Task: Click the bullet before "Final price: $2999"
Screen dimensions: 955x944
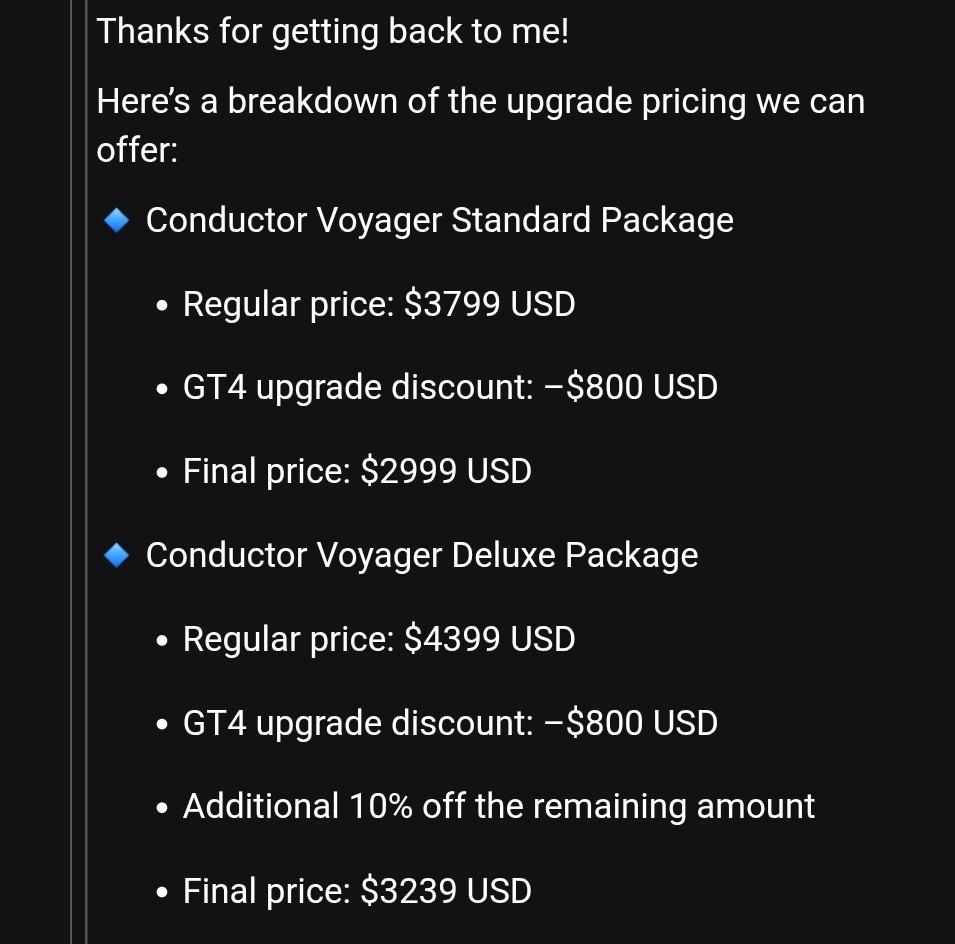Action: [163, 473]
